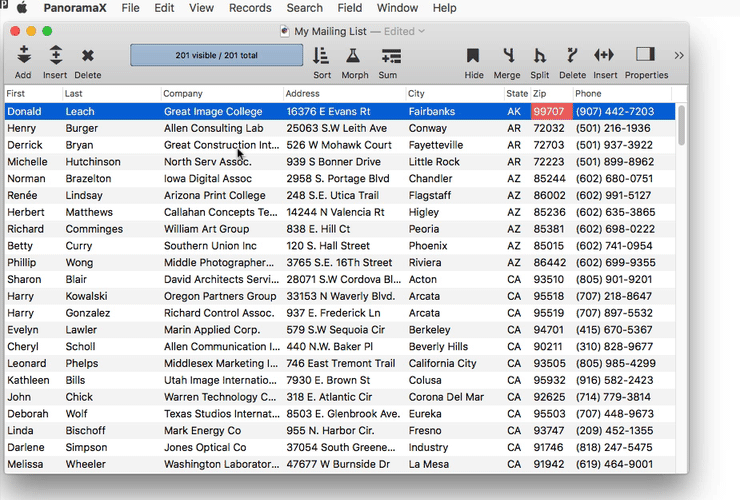Image resolution: width=740 pixels, height=500 pixels.
Task: Click the State column header
Action: click(x=517, y=93)
